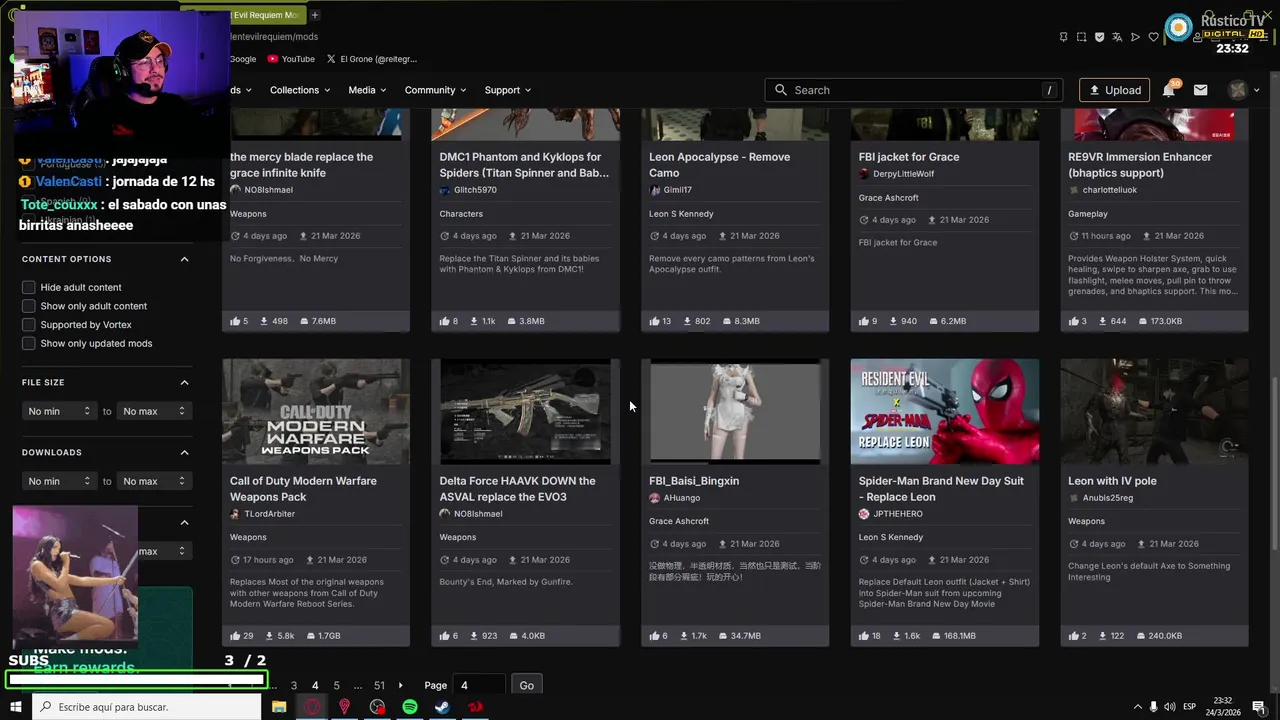The image size is (1280, 720).
Task: Click endorsements thumbs-up on Leon with IV pole
Action: point(1073,636)
